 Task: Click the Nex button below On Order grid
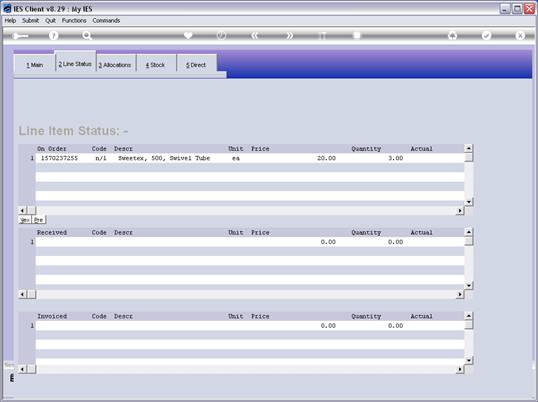pos(25,220)
